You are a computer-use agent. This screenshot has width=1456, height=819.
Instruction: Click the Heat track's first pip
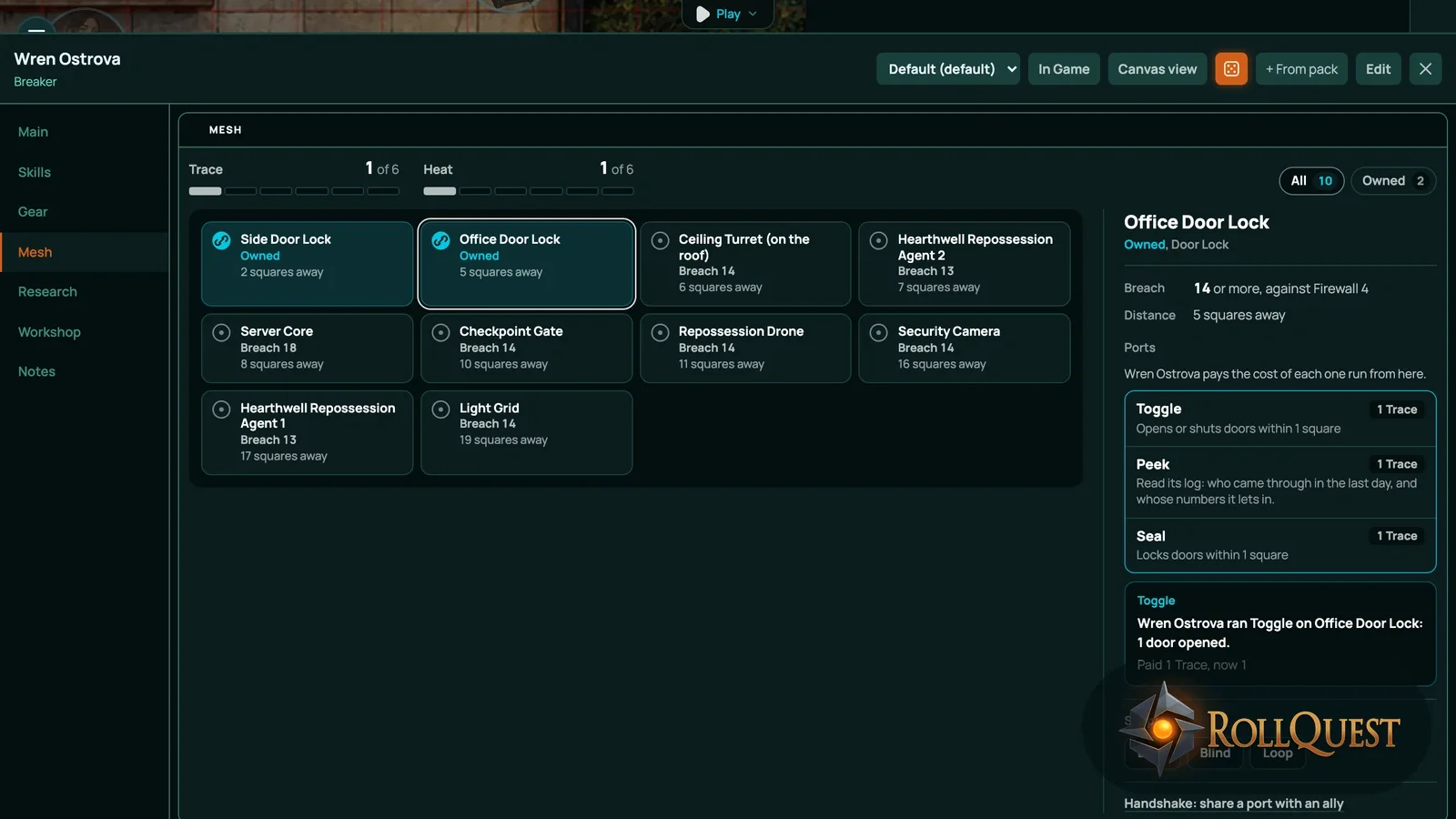[440, 191]
